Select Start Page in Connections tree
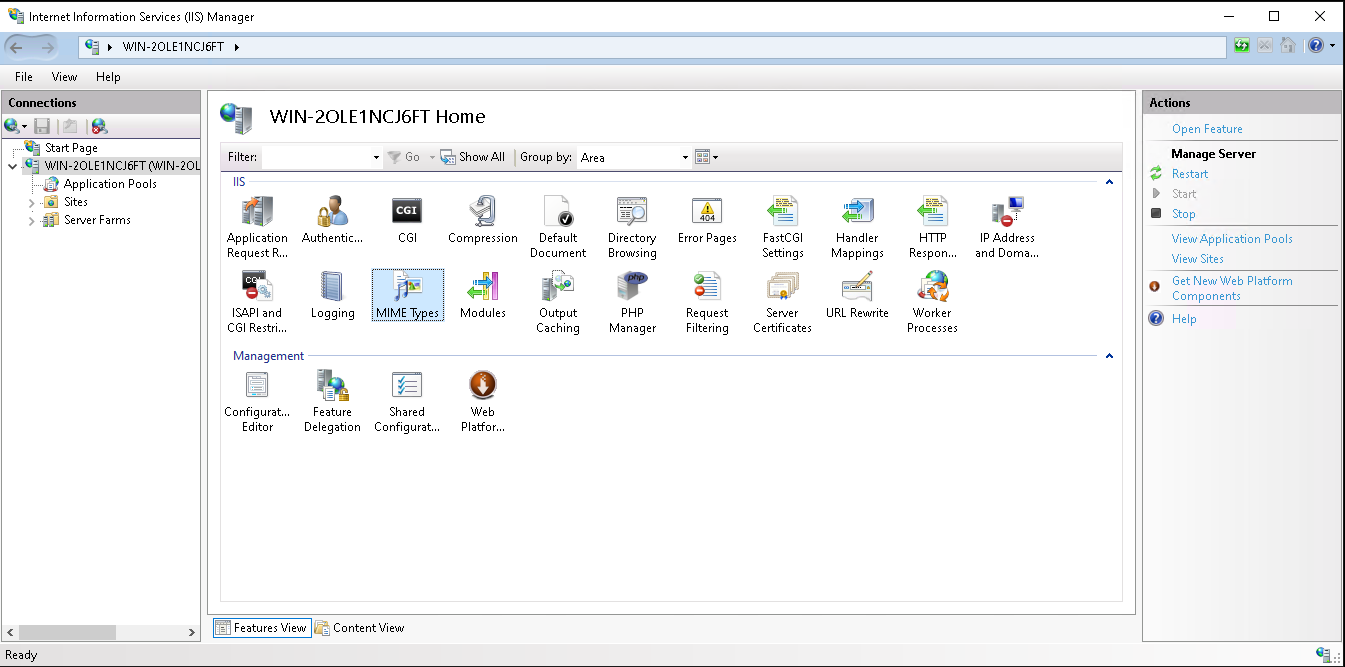This screenshot has height=667, width=1345. tap(71, 148)
